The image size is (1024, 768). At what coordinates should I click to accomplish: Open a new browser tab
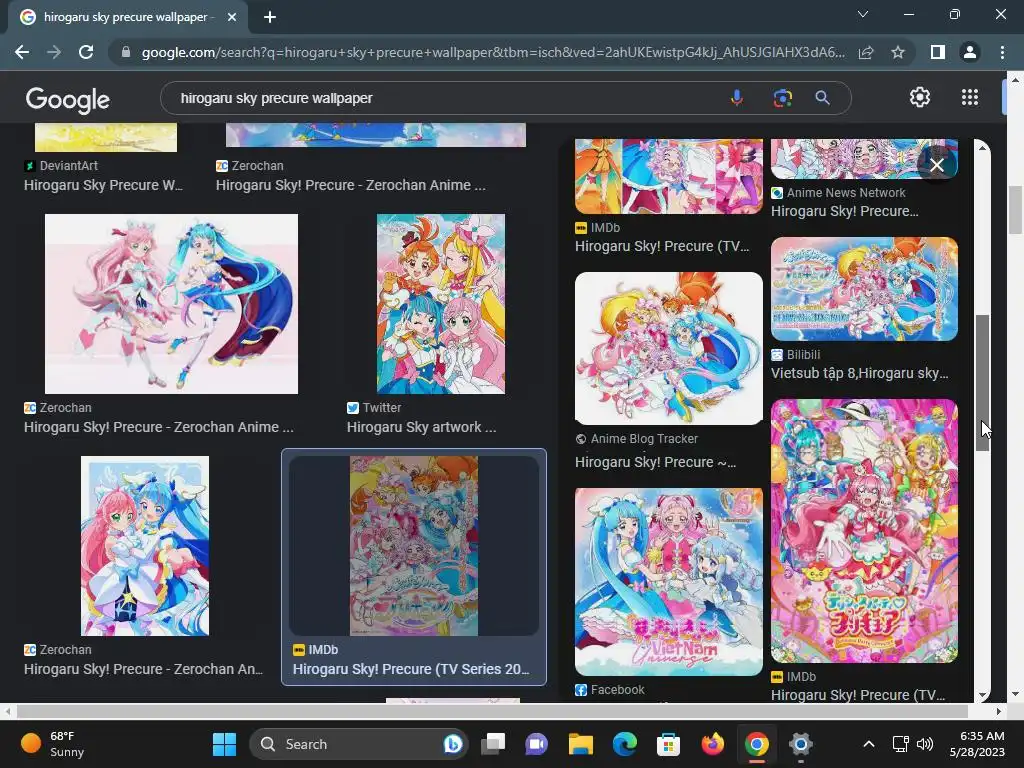(270, 17)
